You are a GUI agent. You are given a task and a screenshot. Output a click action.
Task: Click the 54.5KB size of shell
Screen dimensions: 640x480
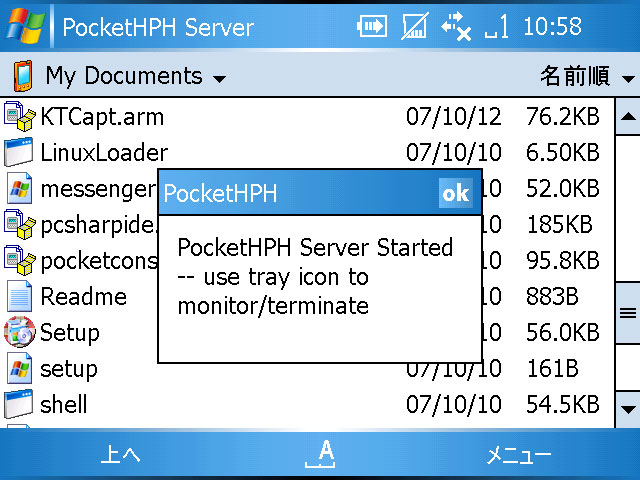pos(563,404)
